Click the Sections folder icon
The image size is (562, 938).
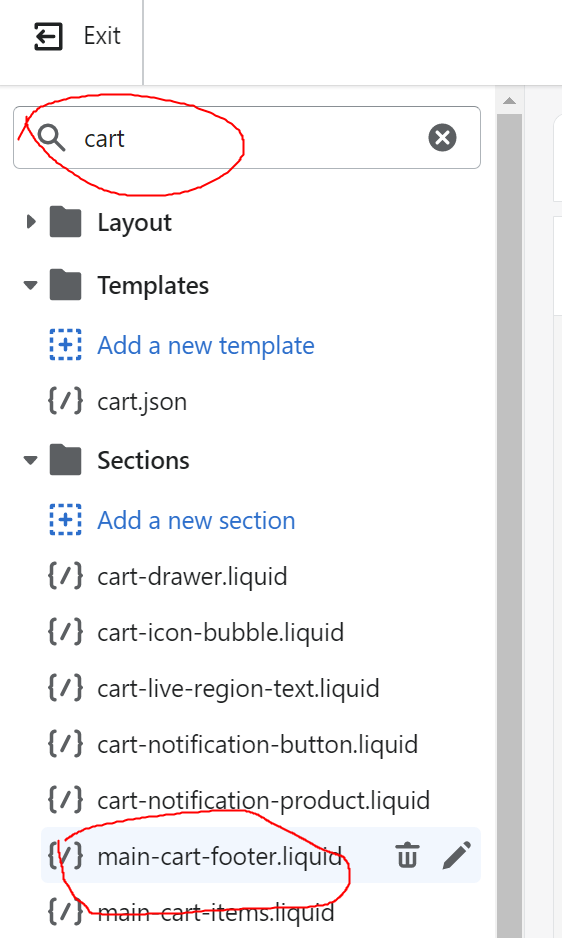click(65, 460)
